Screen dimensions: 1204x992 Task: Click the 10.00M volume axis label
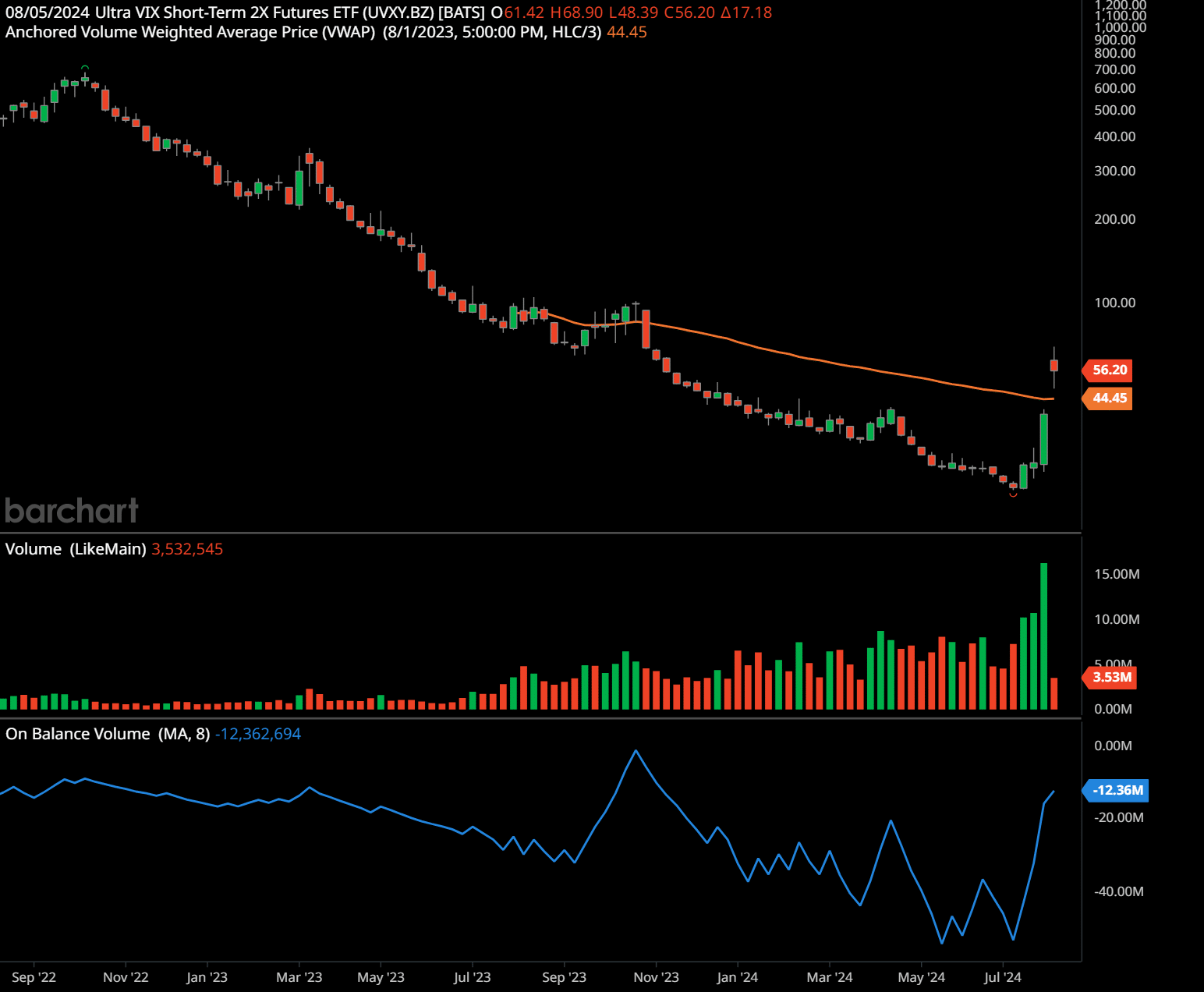pos(1117,619)
